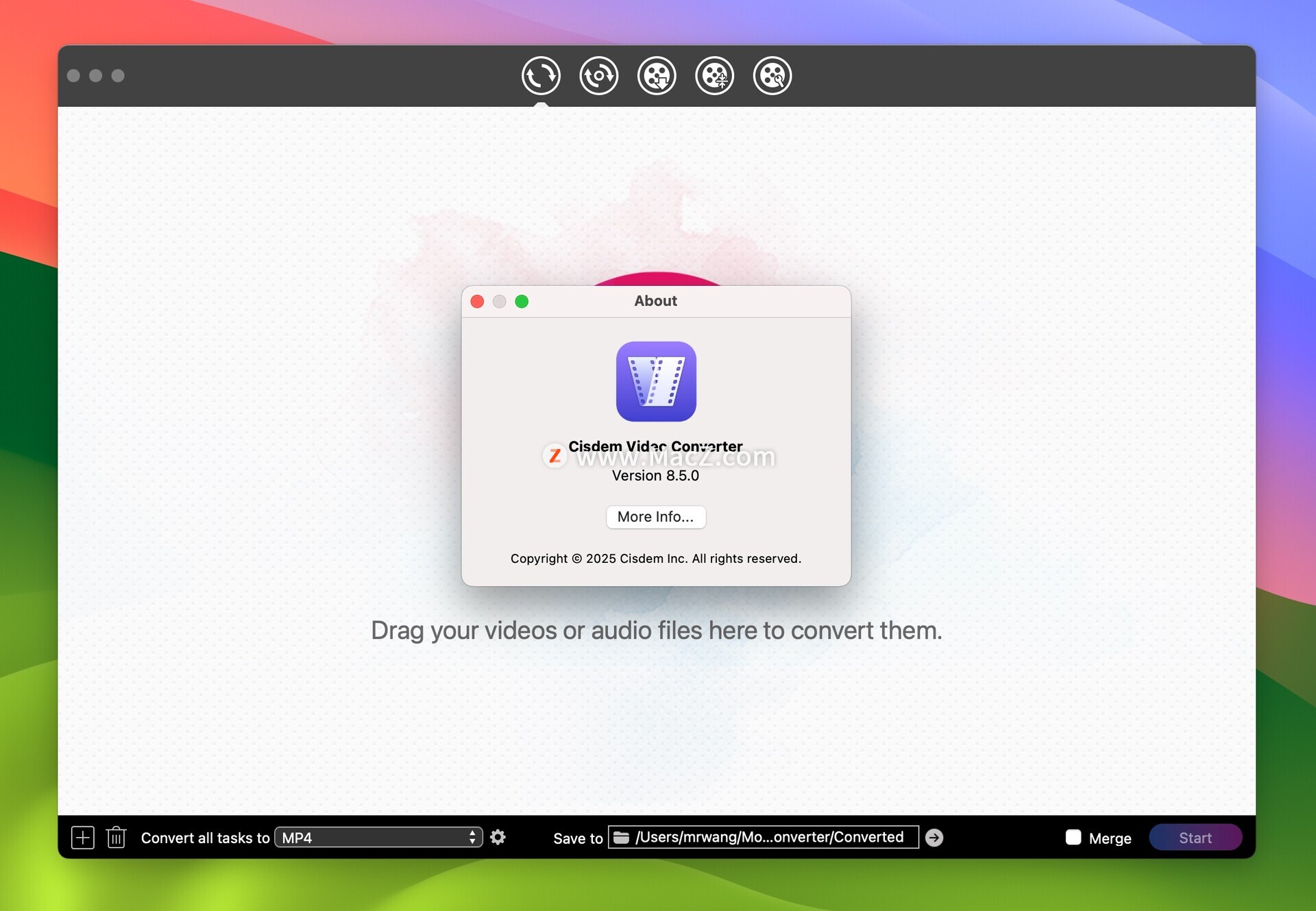Click the arrow icon to open output folder
This screenshot has height=911, width=1316.
(934, 837)
